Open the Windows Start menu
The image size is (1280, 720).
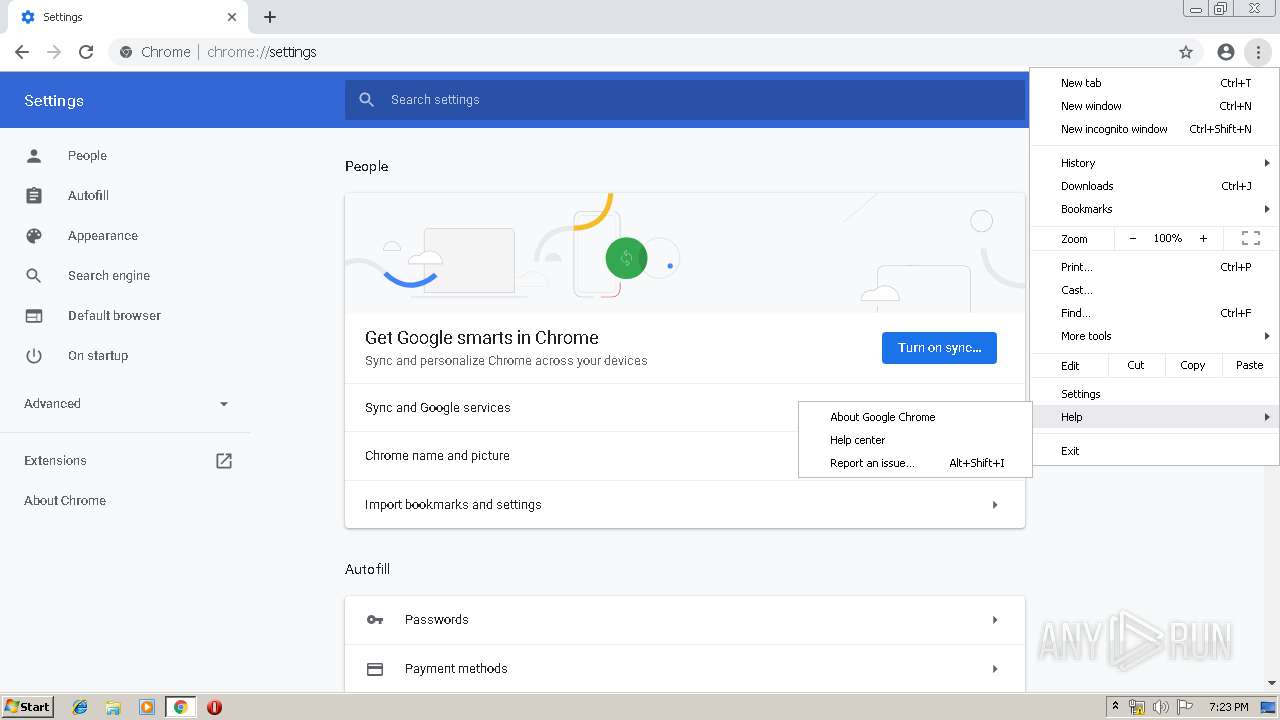(28, 707)
